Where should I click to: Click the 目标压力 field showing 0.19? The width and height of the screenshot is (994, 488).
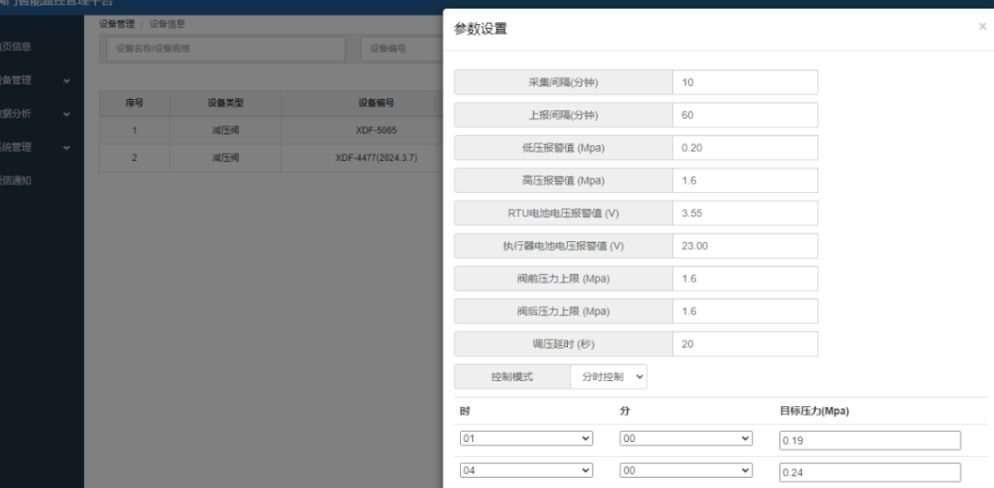point(869,441)
